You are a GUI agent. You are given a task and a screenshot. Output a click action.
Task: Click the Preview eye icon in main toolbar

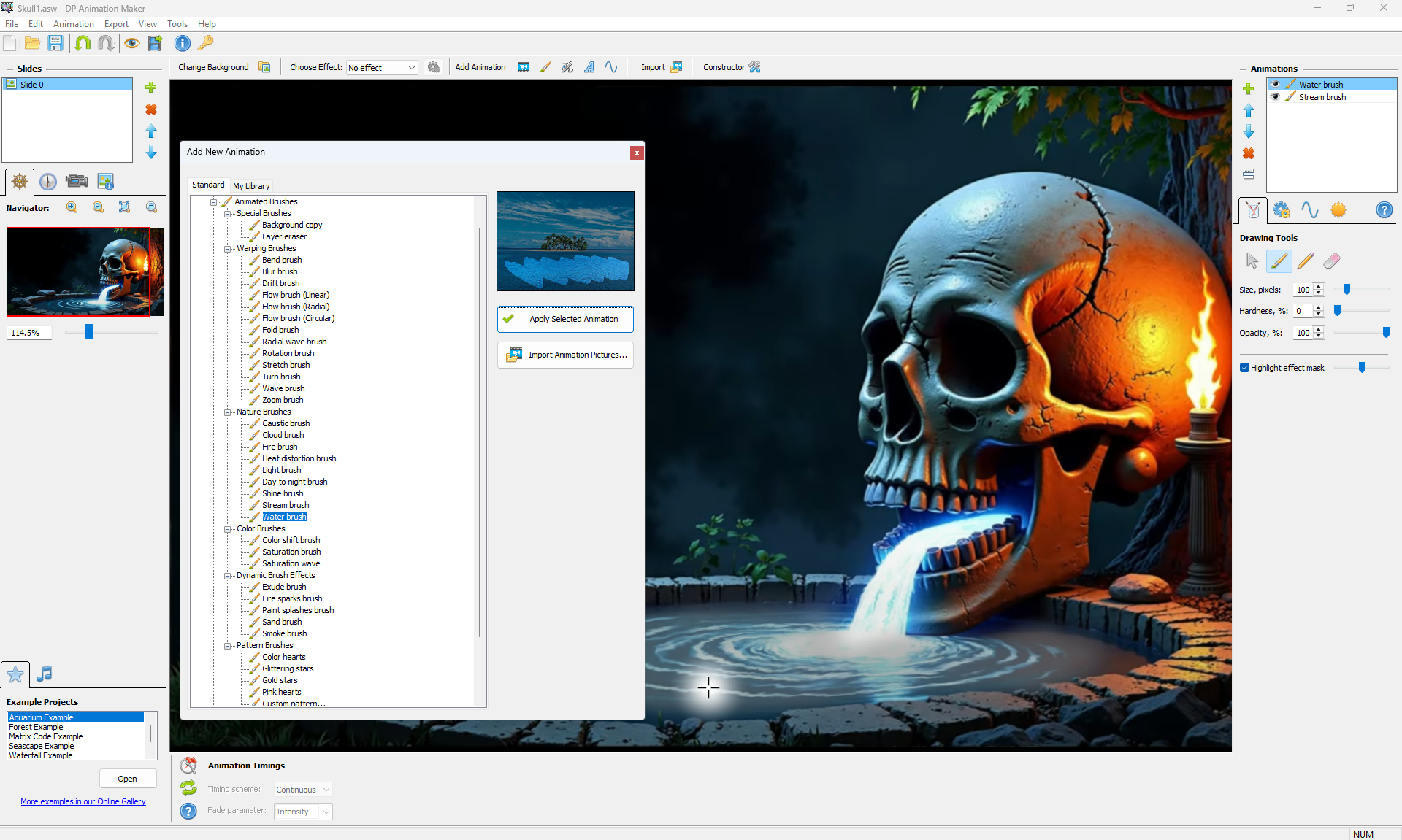tap(131, 43)
